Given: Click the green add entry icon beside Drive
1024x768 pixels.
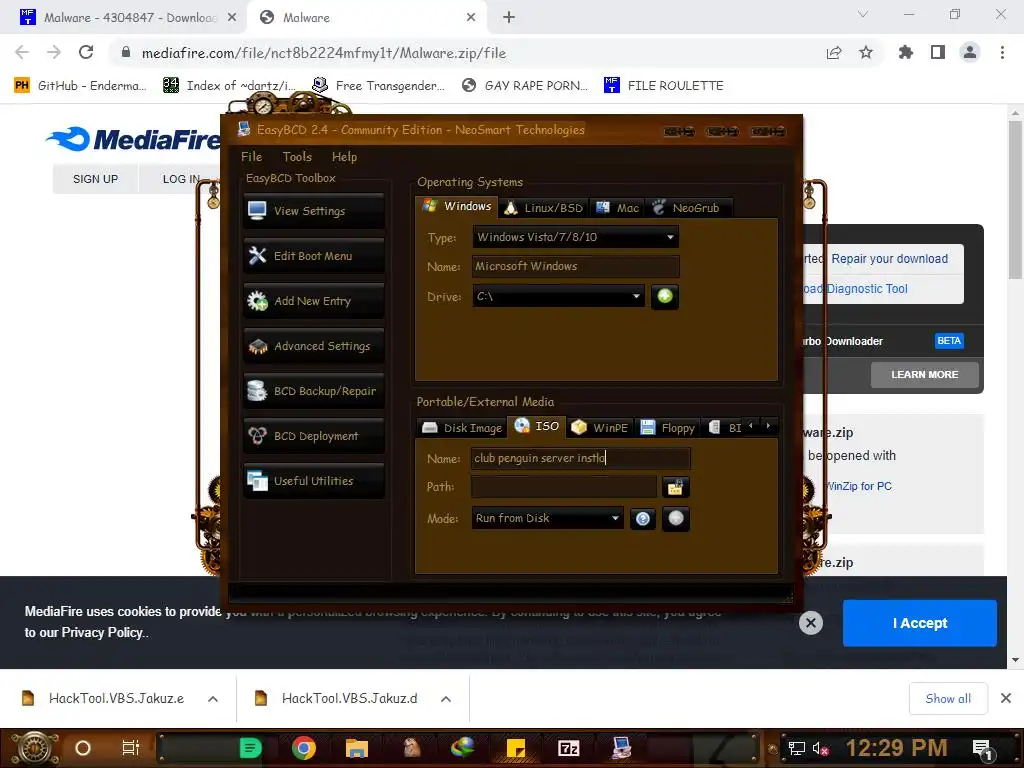Looking at the screenshot, I should (x=665, y=296).
